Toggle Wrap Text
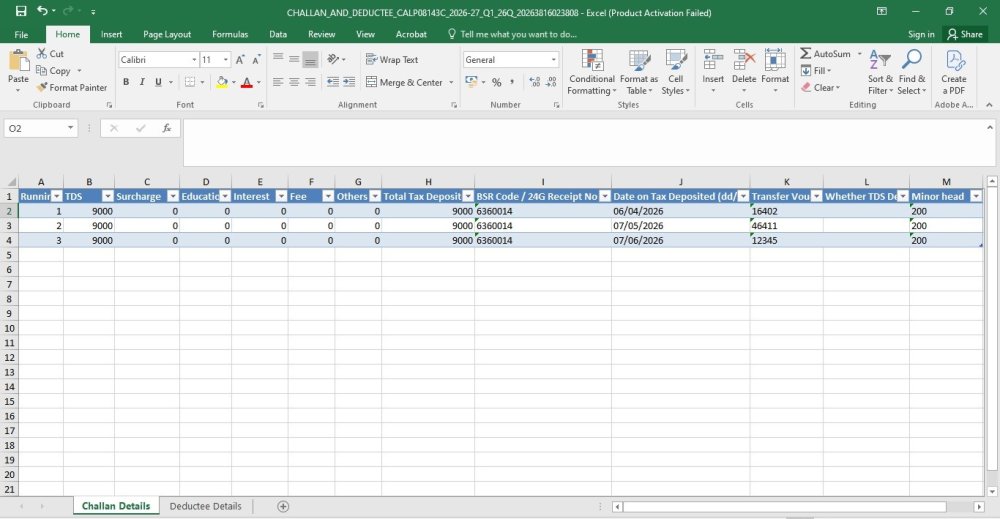This screenshot has width=1000, height=519. tap(392, 59)
